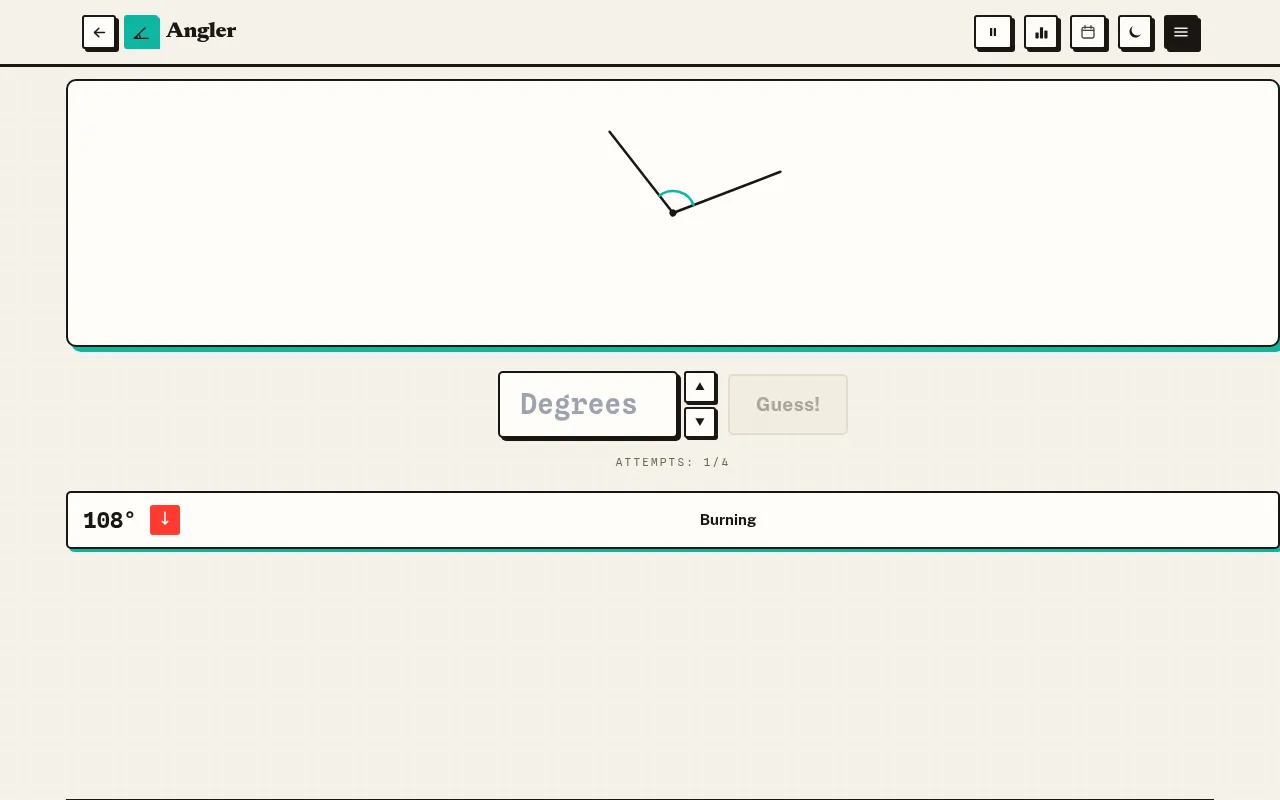
Task: Open the statistics bar chart
Action: pos(1041,32)
